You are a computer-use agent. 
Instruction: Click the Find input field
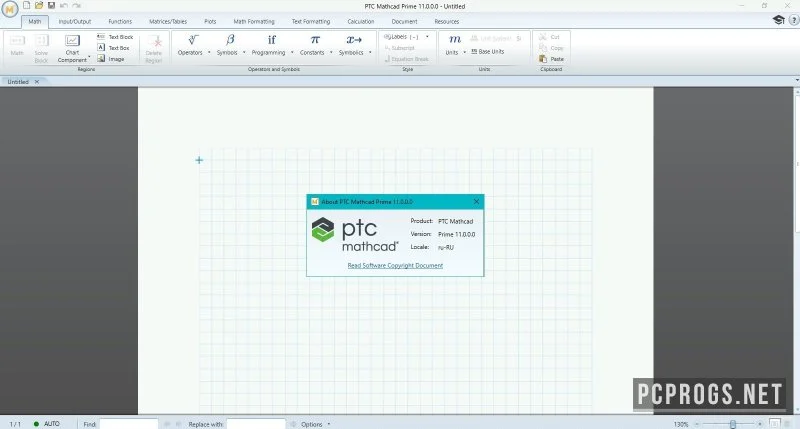(x=129, y=424)
